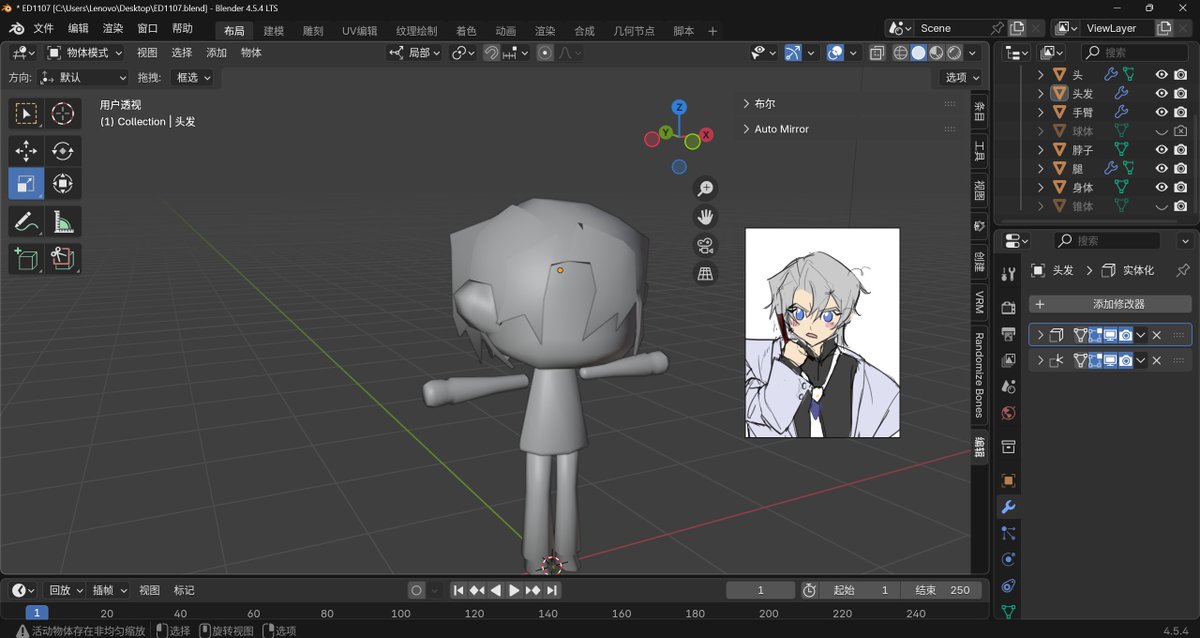Select the active Scale tool

25,184
